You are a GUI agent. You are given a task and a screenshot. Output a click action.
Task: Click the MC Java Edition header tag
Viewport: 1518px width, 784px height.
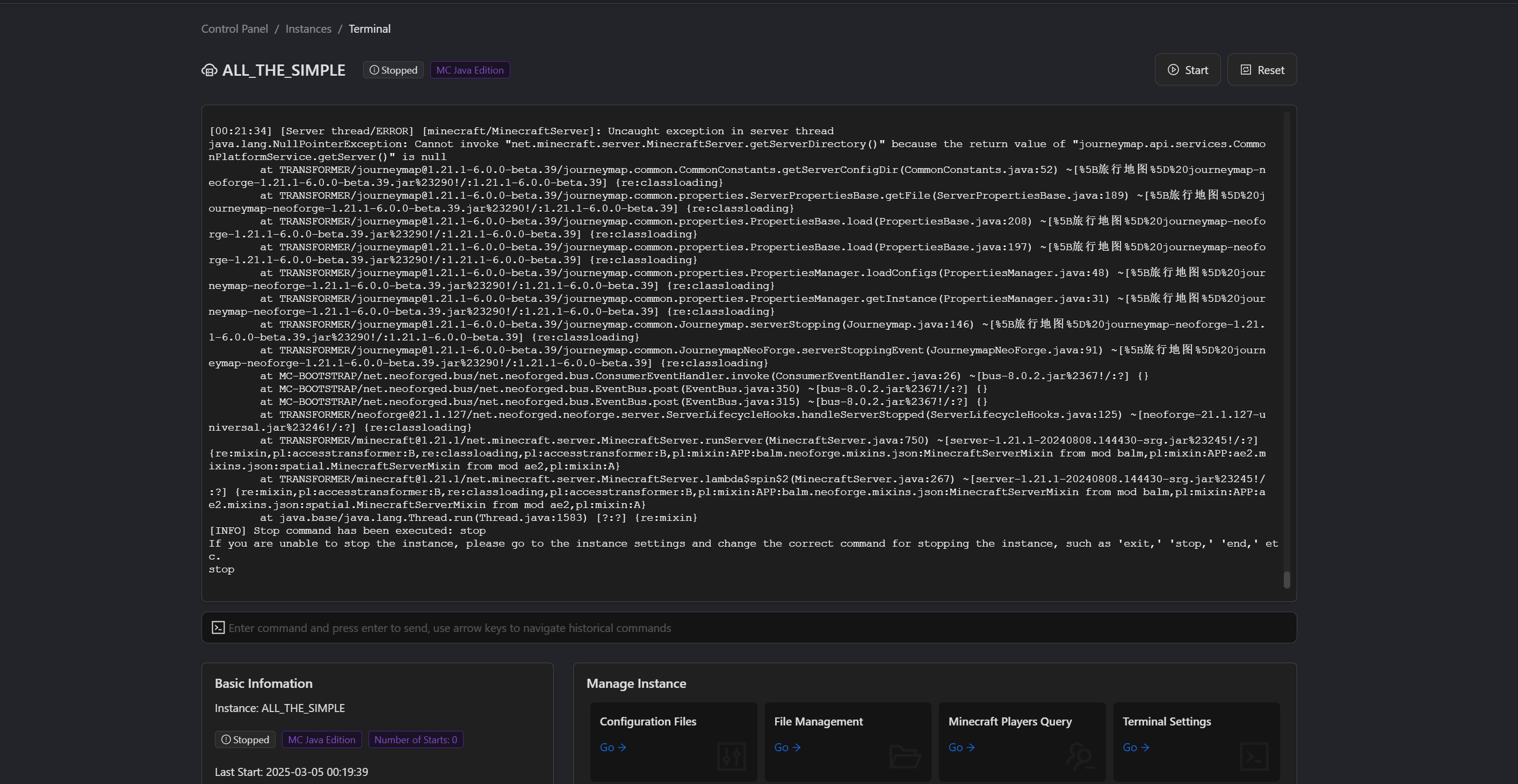coord(469,70)
